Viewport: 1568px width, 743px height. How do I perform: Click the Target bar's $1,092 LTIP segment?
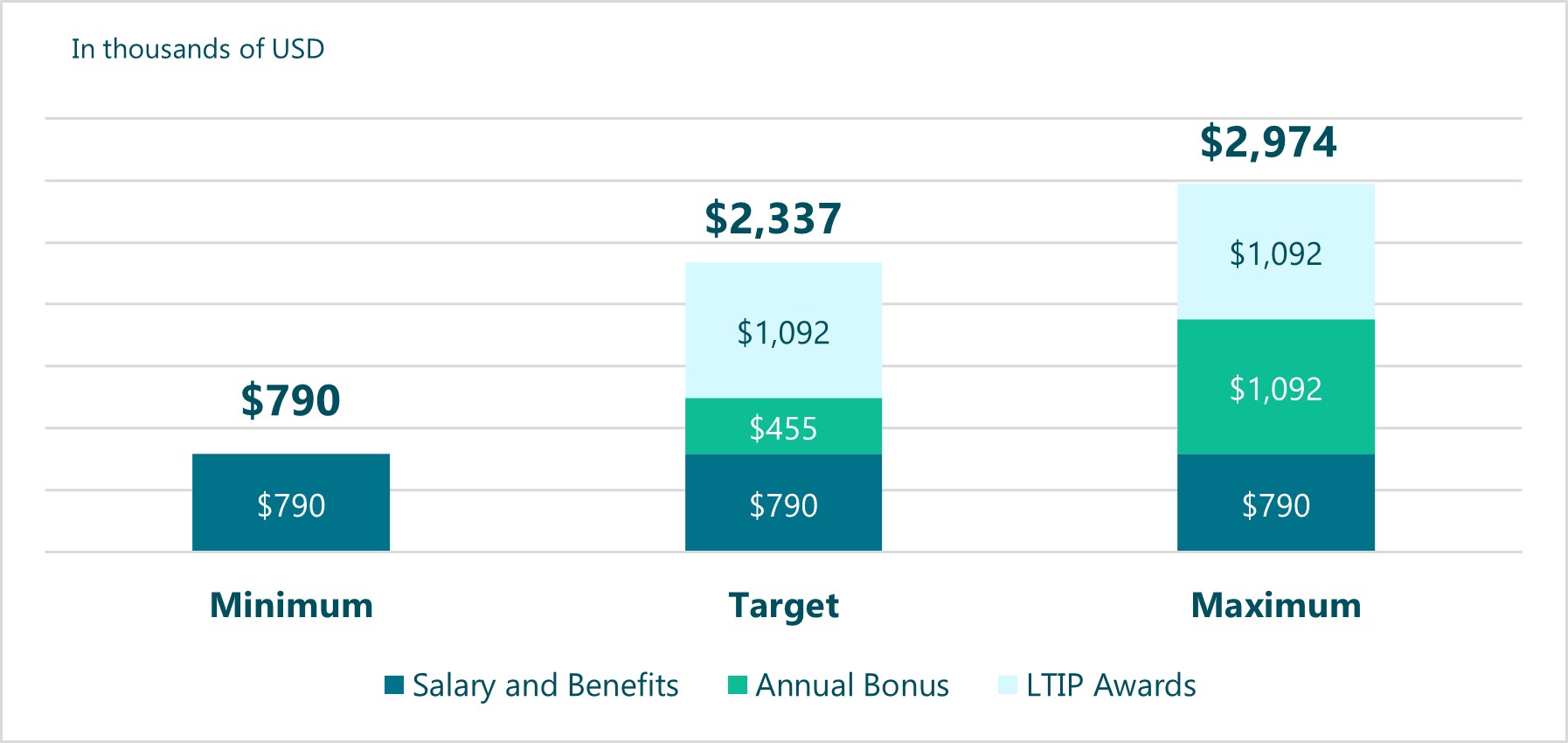point(783,330)
